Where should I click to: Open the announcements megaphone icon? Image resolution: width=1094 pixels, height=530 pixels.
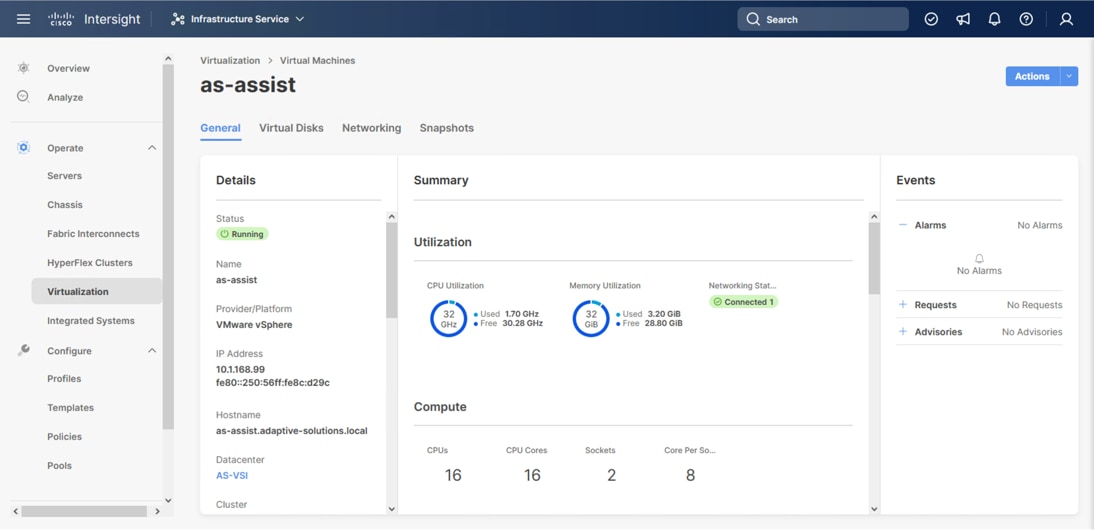pyautogui.click(x=963, y=19)
